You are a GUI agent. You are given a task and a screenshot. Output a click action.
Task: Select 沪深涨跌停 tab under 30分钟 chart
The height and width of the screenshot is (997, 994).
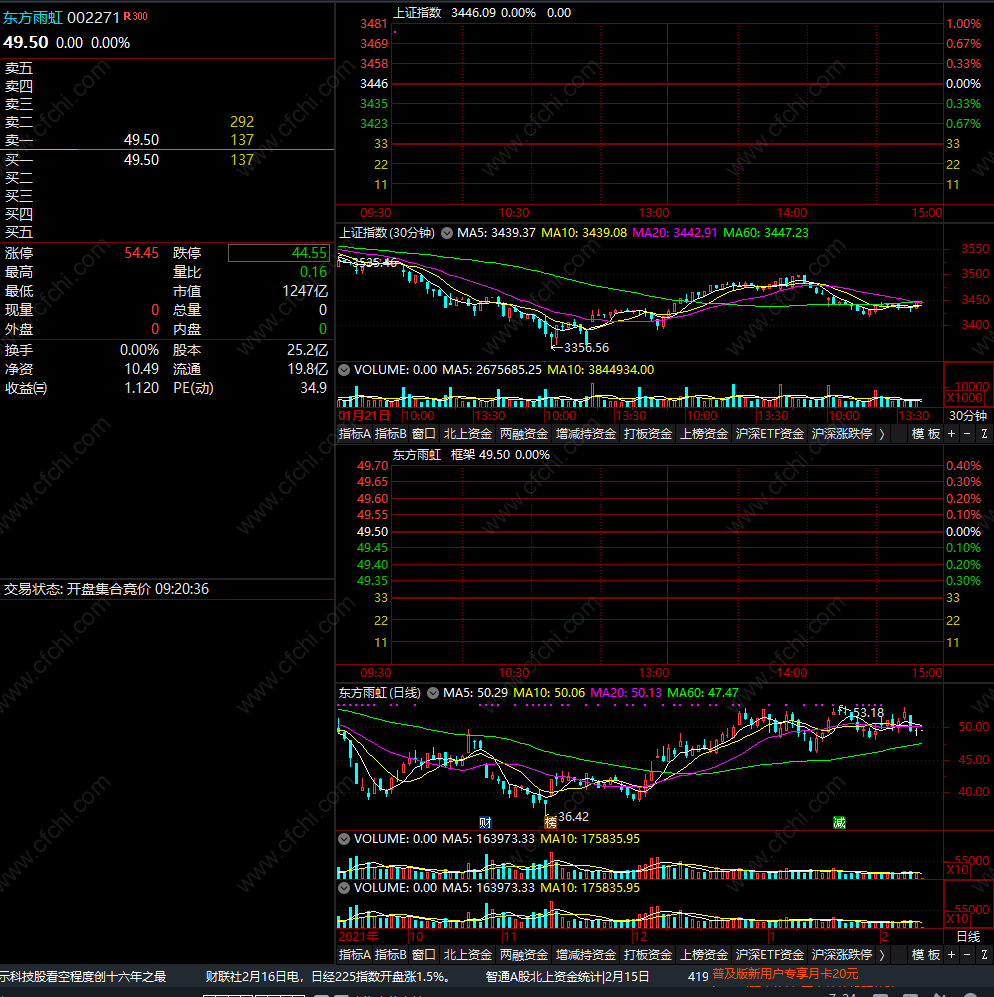click(842, 434)
